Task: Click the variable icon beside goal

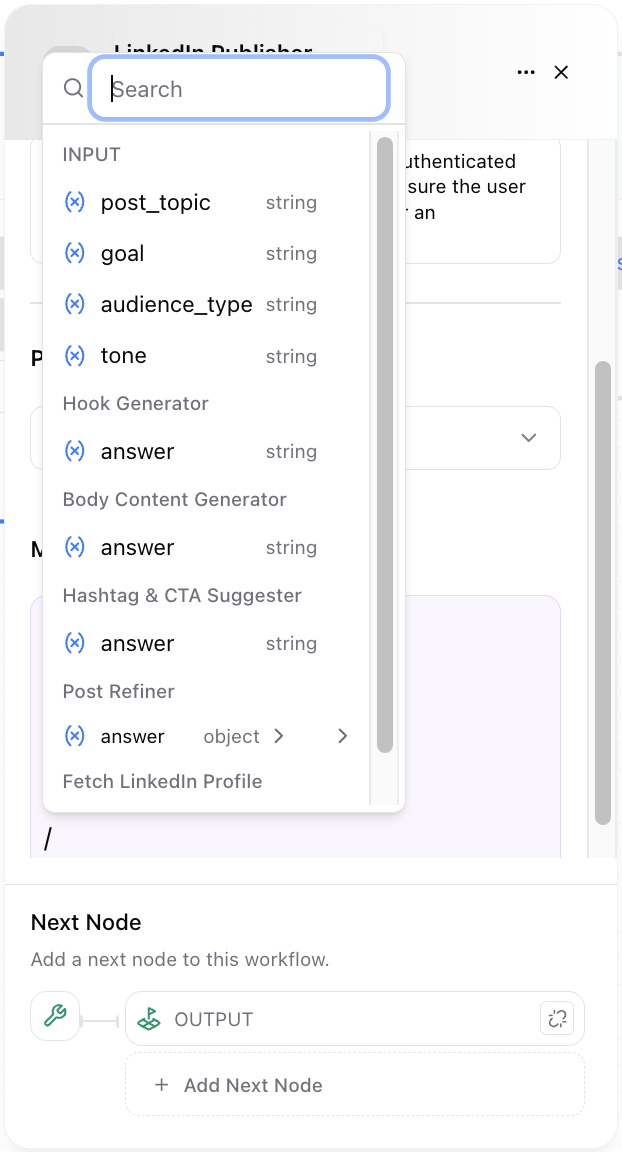Action: click(x=74, y=253)
